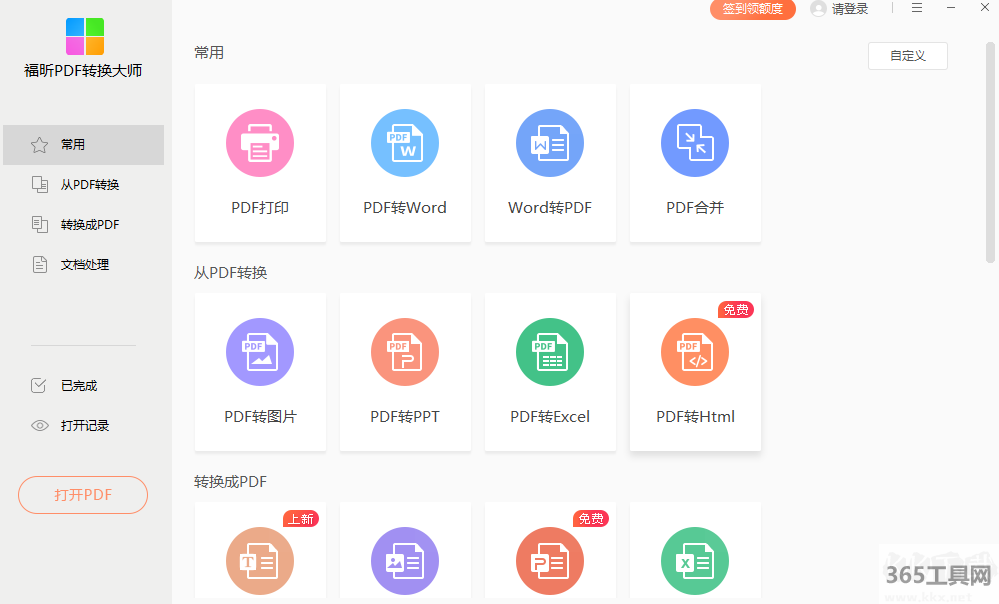The height and width of the screenshot is (604, 999).
Task: Navigate to 文档处理 in the sidebar
Action: coord(83,265)
